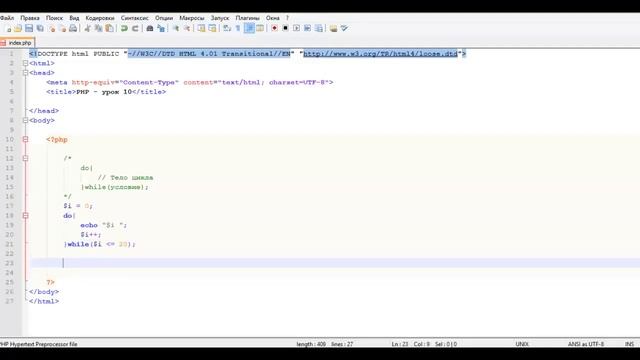Collapse the comment block fold on line 12

pos(25,158)
